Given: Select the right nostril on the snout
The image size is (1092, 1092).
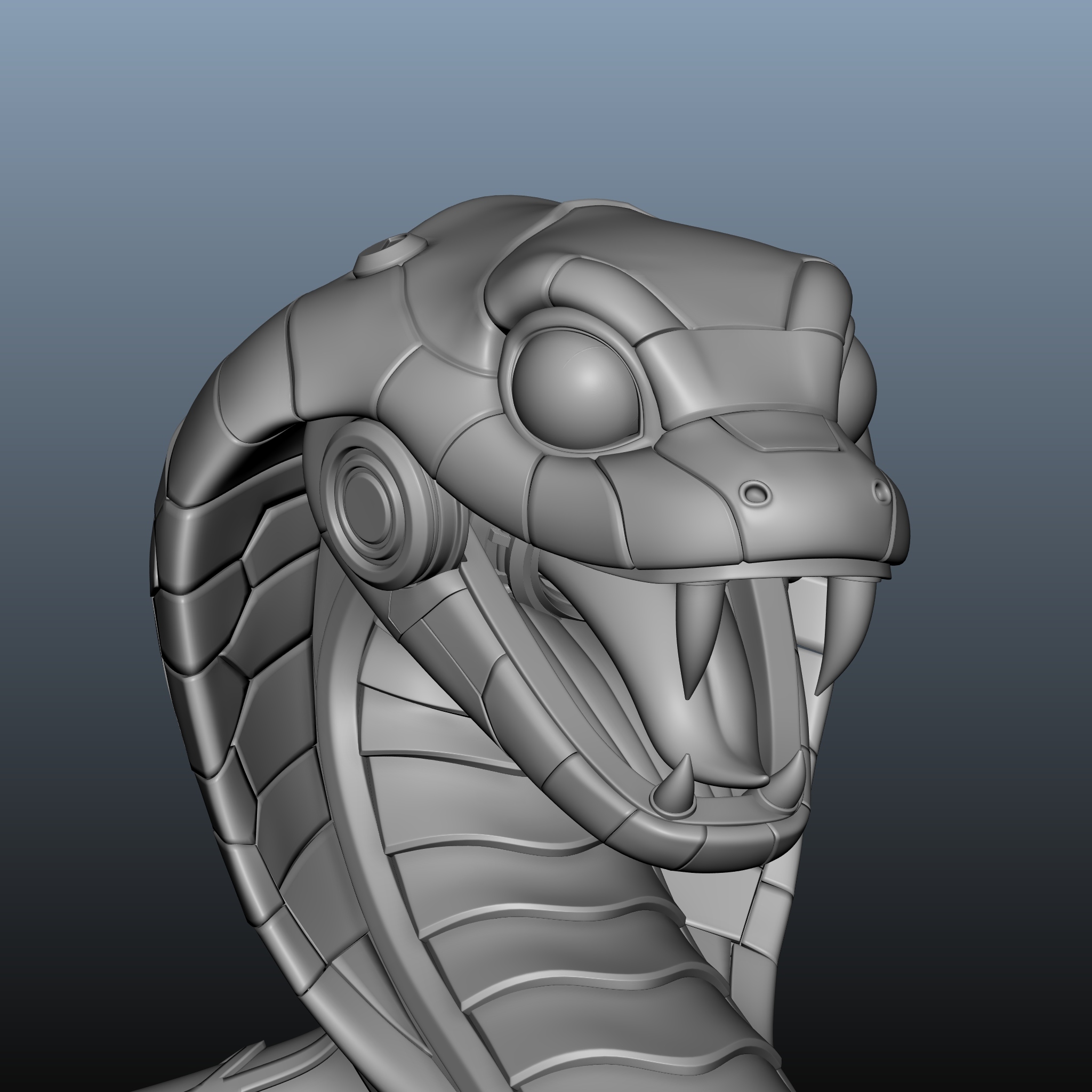Looking at the screenshot, I should coord(881,491).
